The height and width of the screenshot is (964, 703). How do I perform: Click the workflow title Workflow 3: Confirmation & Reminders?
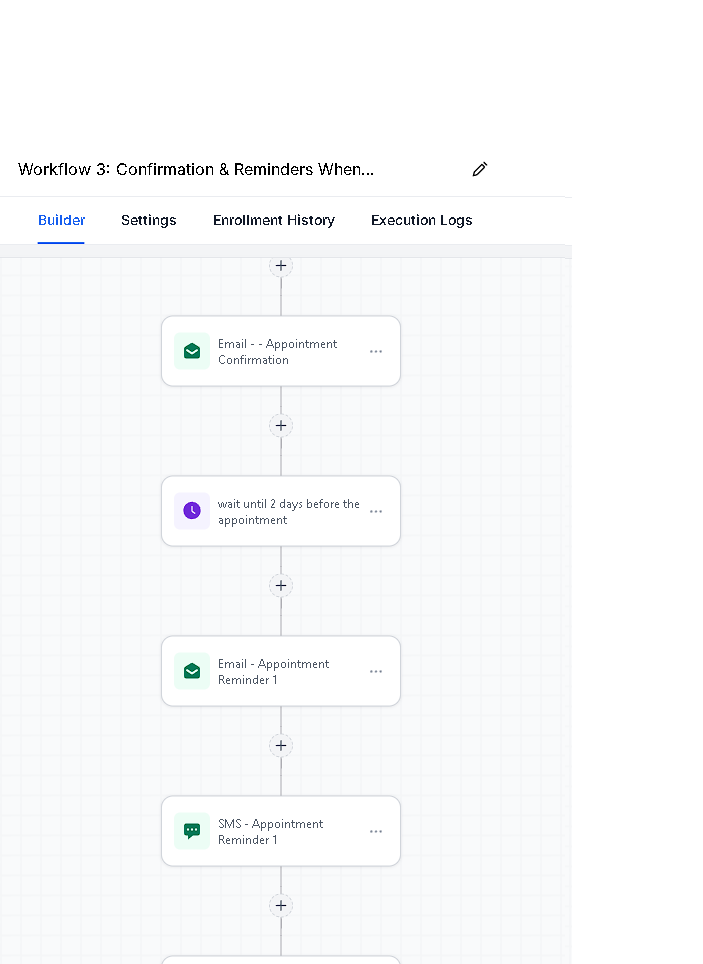[196, 169]
